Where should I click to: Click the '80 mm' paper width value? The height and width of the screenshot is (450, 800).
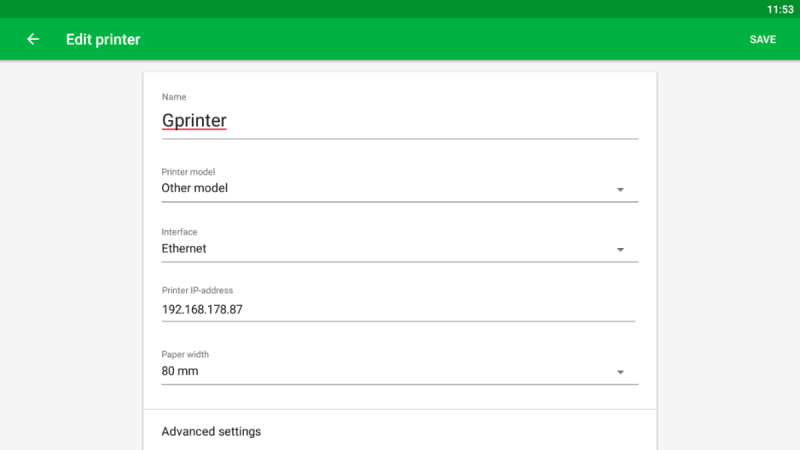point(181,371)
